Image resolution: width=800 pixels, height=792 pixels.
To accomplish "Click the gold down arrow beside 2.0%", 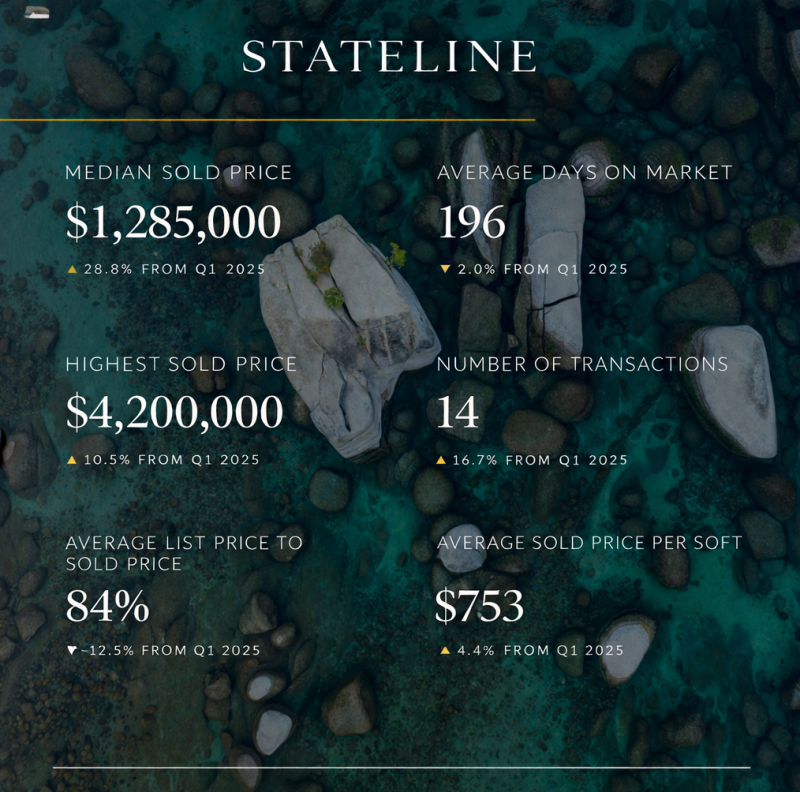I will tap(444, 269).
